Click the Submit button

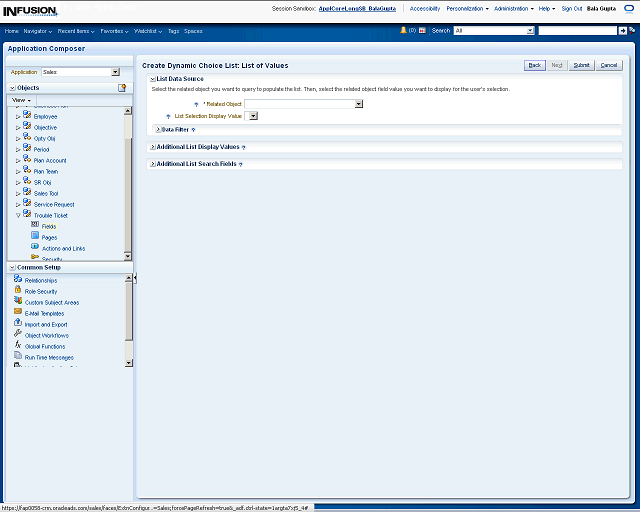coord(581,65)
